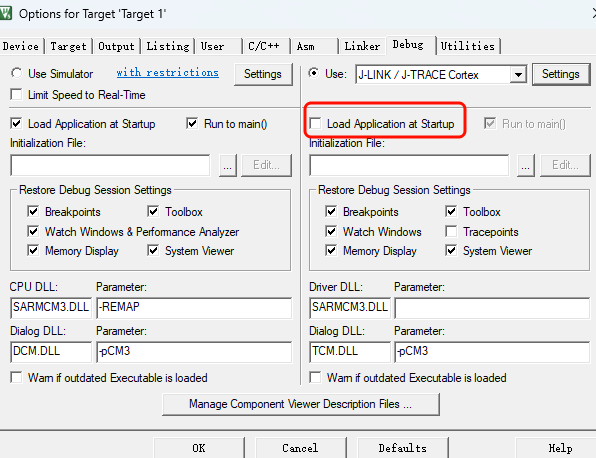Viewport: 596px width, 458px height.
Task: Click the -REMAP parameter field
Action: [x=194, y=307]
